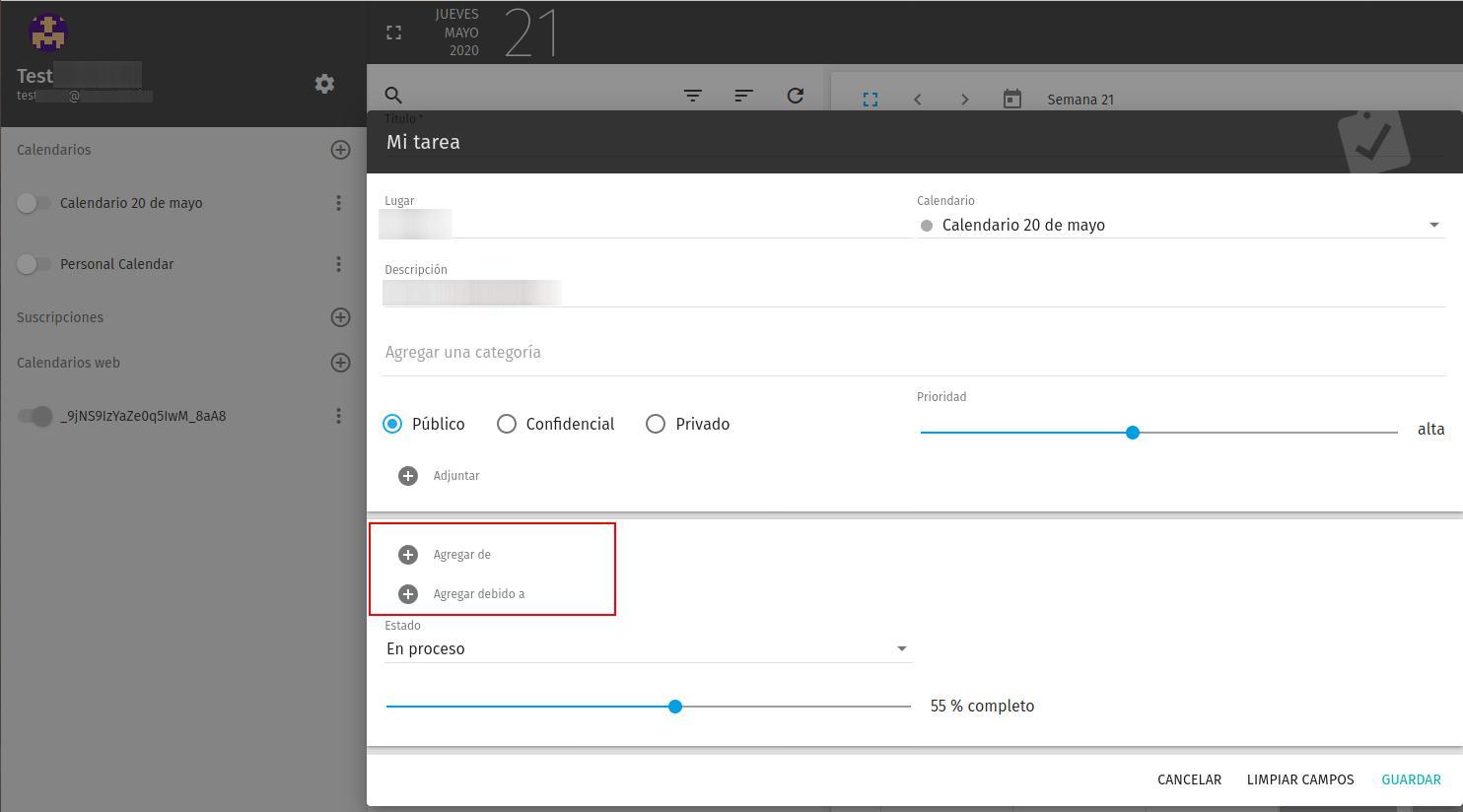Click the refresh icon in task list
This screenshot has height=812, width=1463.
[796, 96]
